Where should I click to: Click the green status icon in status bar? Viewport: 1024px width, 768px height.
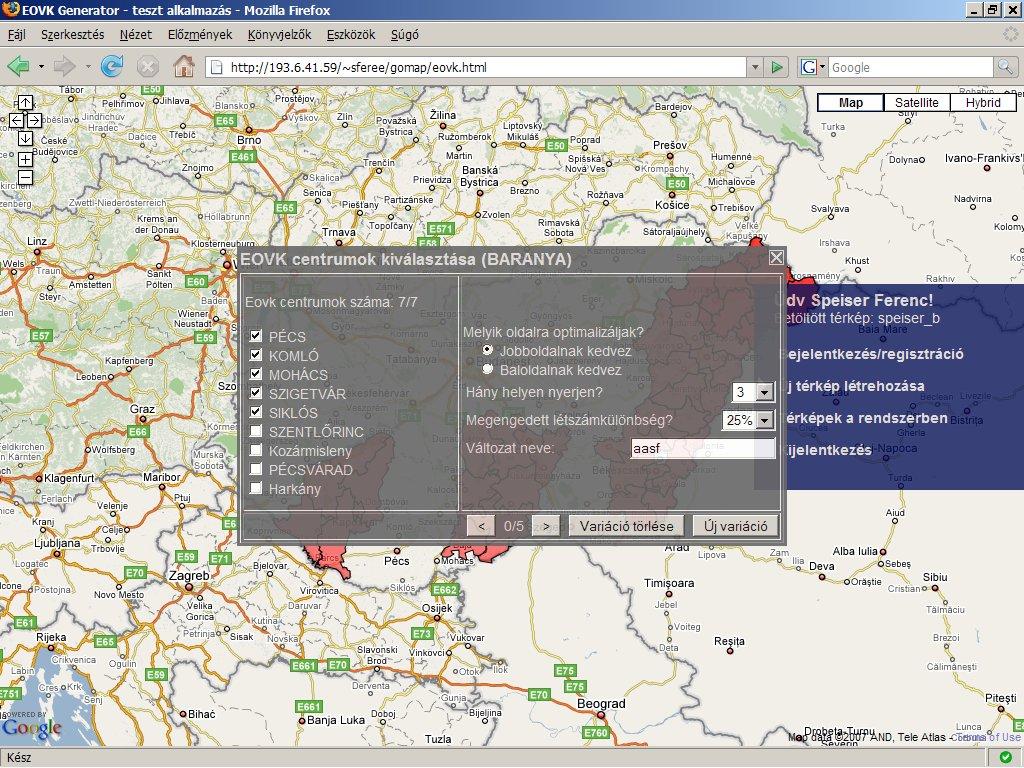pos(1006,758)
